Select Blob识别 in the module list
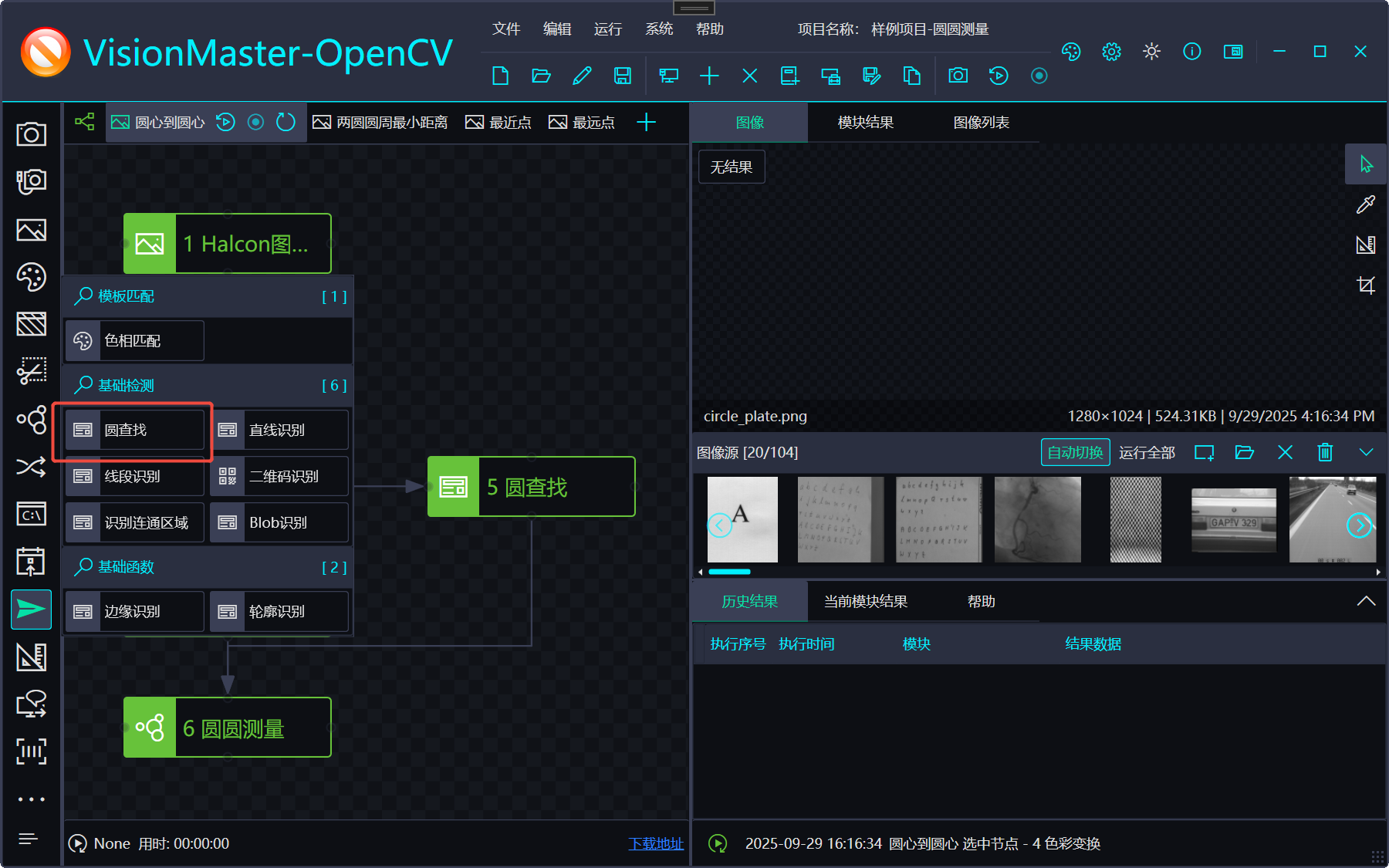The width and height of the screenshot is (1389, 868). [279, 522]
